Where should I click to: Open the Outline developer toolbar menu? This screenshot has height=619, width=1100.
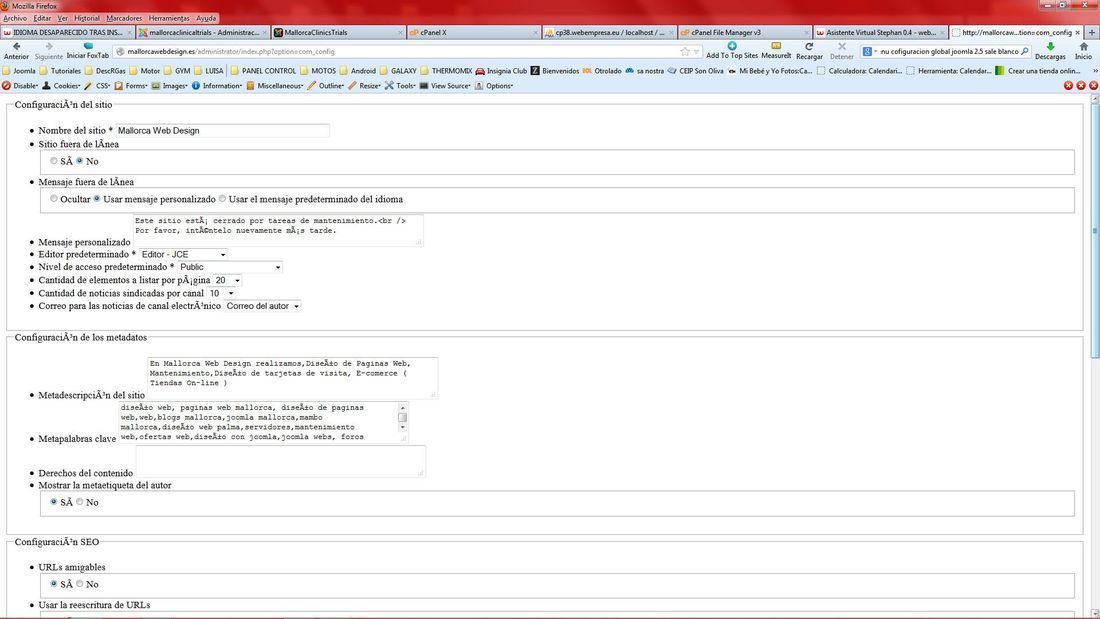(x=326, y=86)
